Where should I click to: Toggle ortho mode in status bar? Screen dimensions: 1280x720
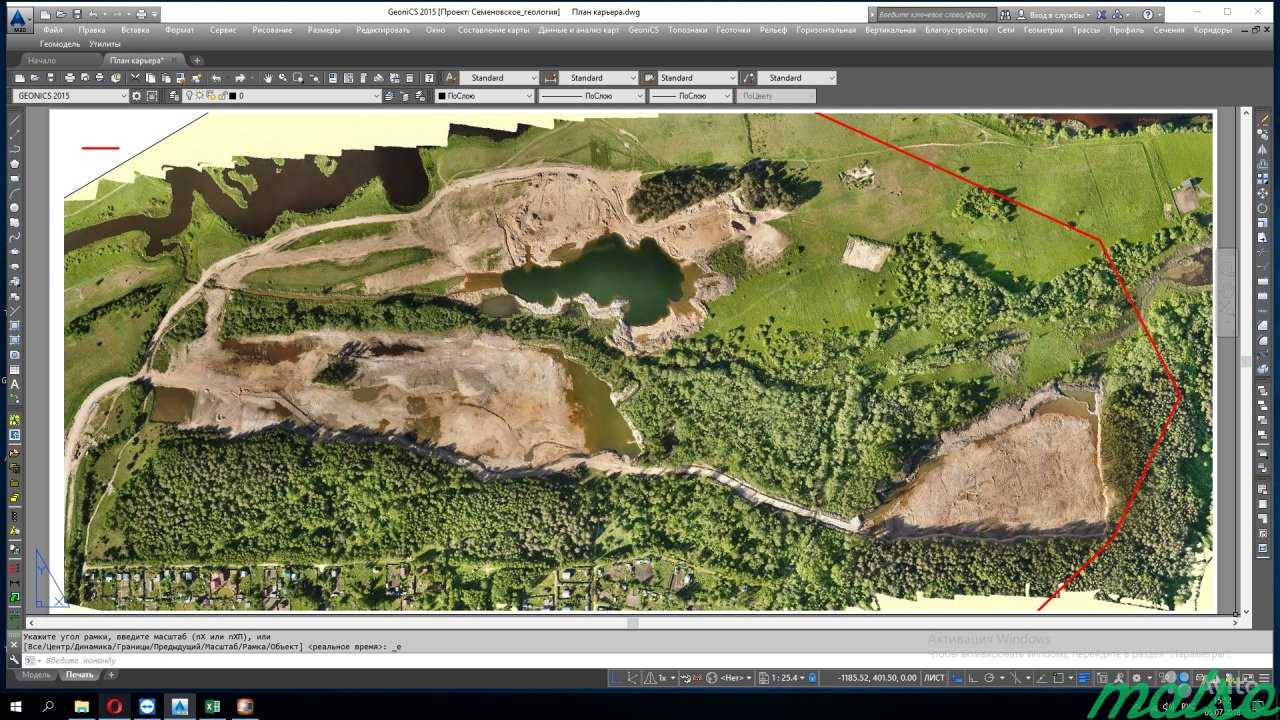(973, 678)
